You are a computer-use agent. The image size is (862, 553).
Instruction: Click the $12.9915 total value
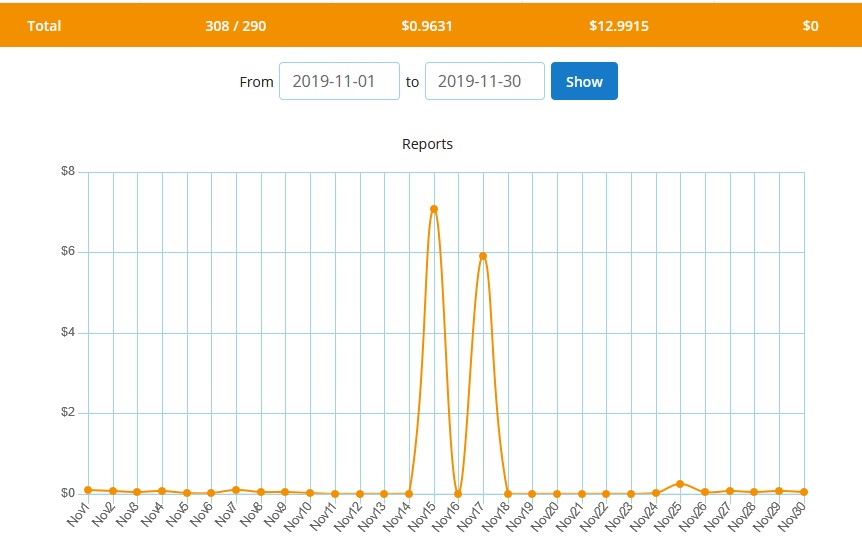[620, 26]
